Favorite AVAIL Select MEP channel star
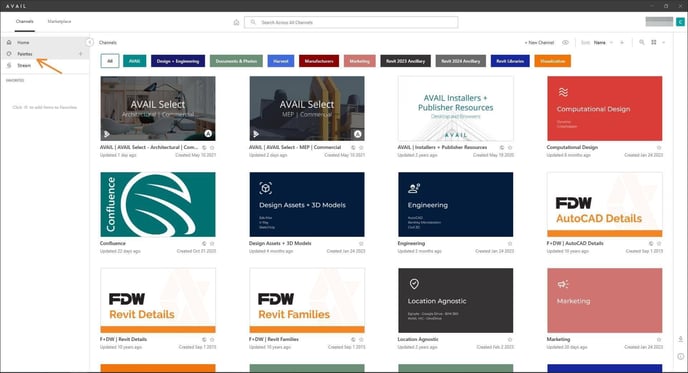This screenshot has height=373, width=688. pyautogui.click(x=361, y=147)
